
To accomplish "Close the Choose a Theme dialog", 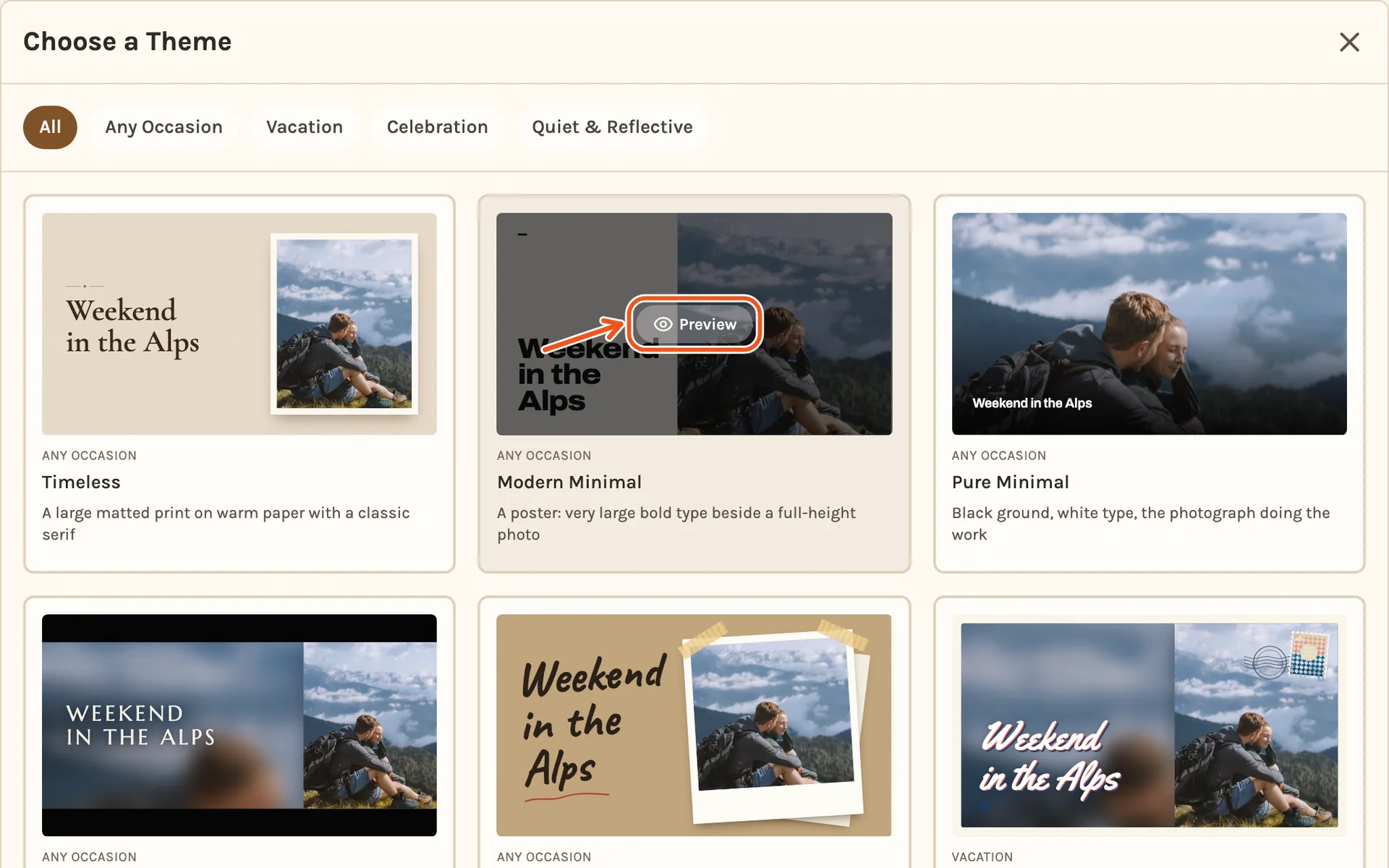I will [x=1349, y=42].
